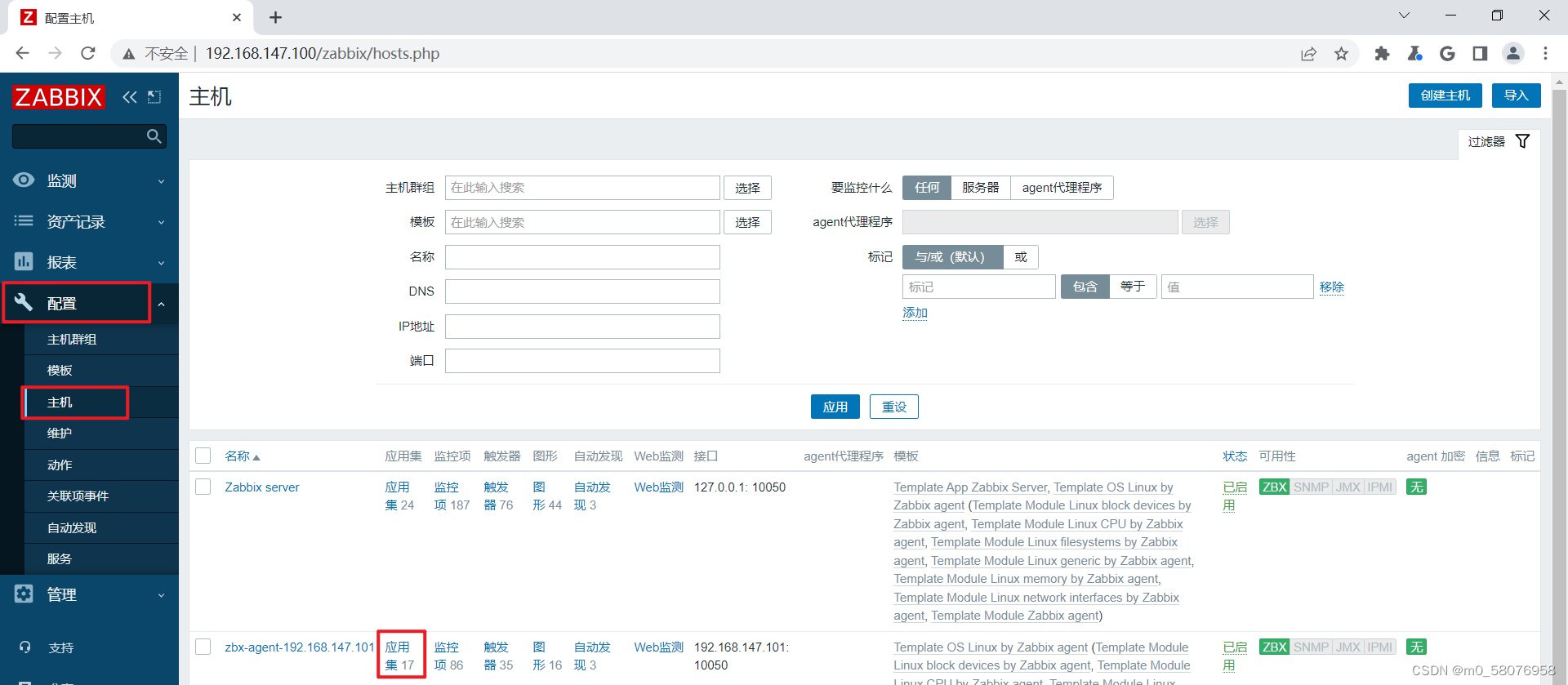
Task: Open the Zabbix server host link
Action: click(262, 487)
